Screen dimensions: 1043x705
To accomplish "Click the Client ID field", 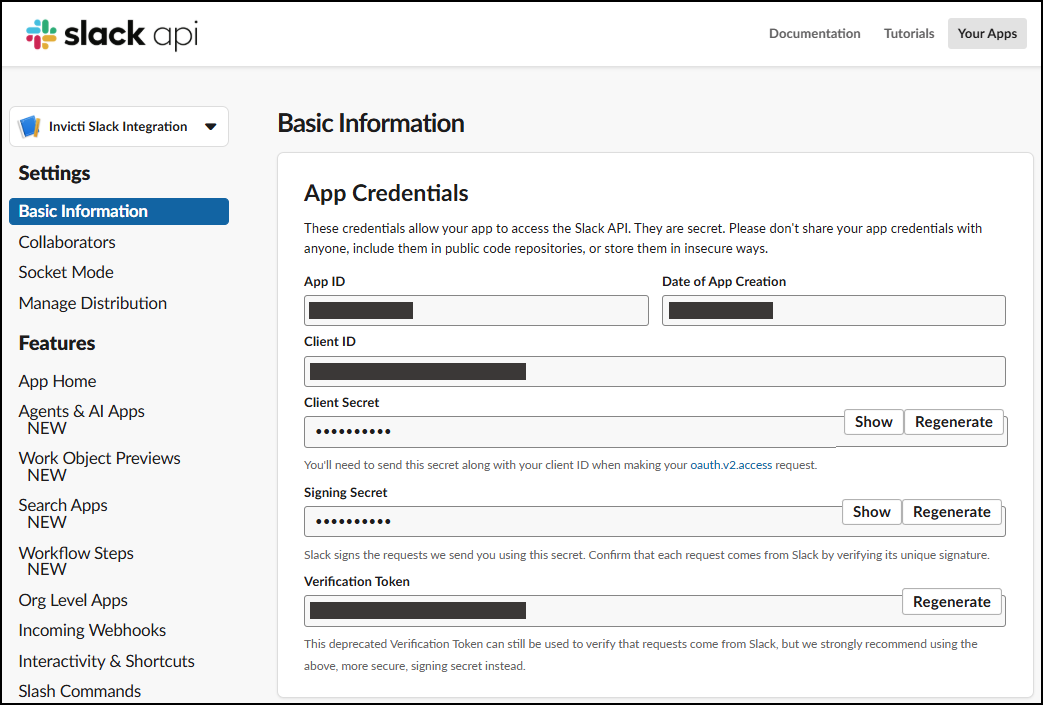I will pos(655,371).
